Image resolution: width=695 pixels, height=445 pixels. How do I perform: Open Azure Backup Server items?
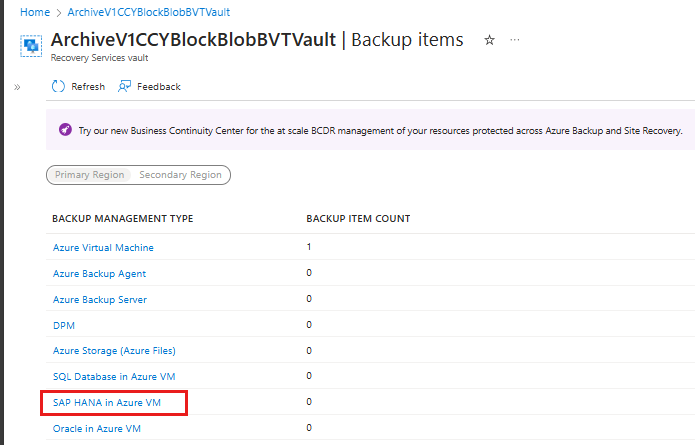point(100,300)
